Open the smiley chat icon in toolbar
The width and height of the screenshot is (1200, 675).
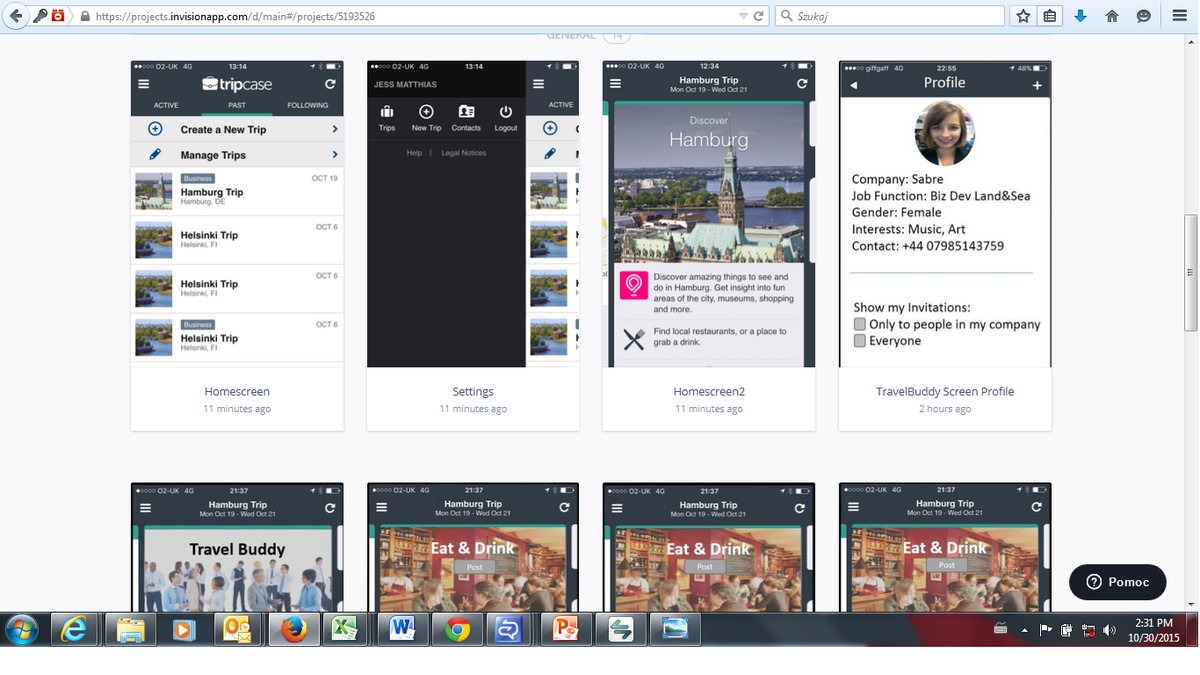tap(1144, 16)
